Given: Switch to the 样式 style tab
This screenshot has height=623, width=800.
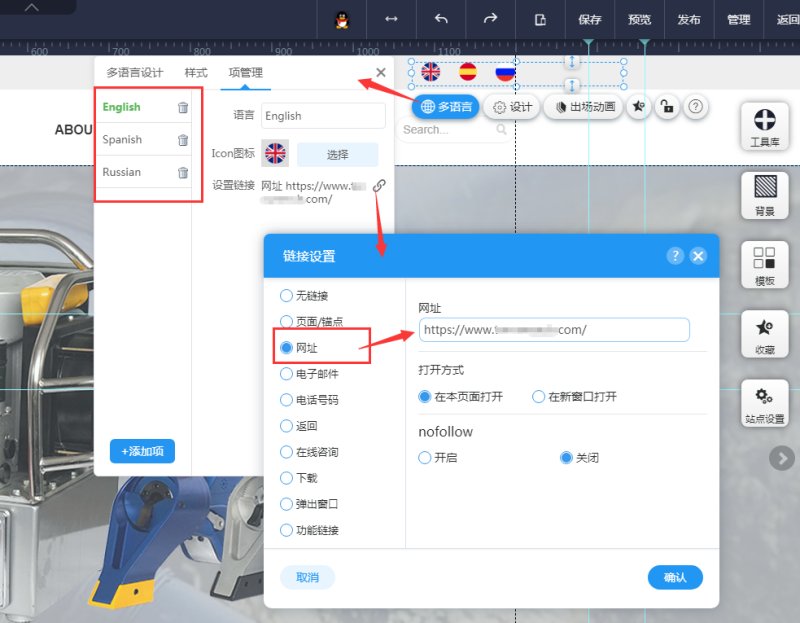Looking at the screenshot, I should tap(196, 72).
